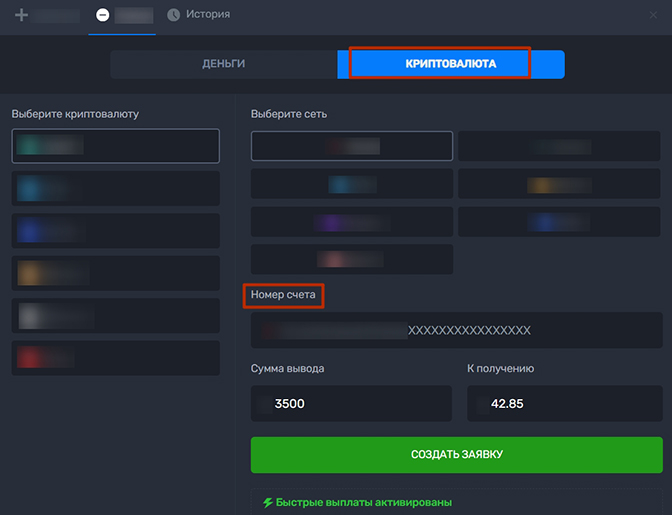Pick the dark blue cryptocurrency in the list
The width and height of the screenshot is (672, 515).
[x=115, y=231]
